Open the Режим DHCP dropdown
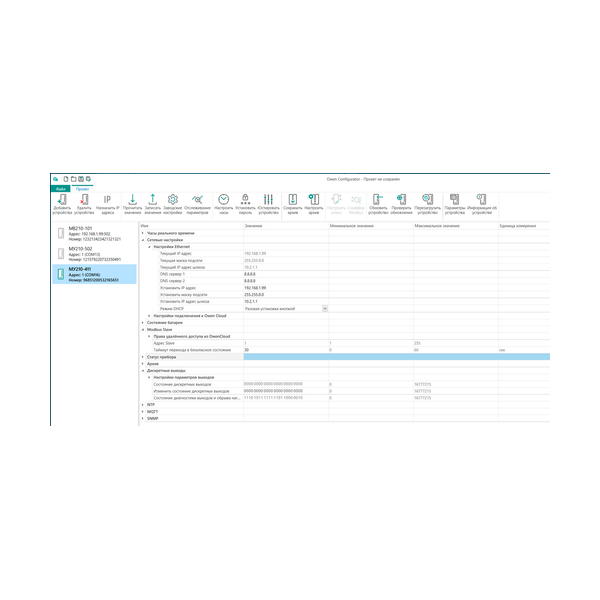This screenshot has height=600, width=600. (x=324, y=309)
